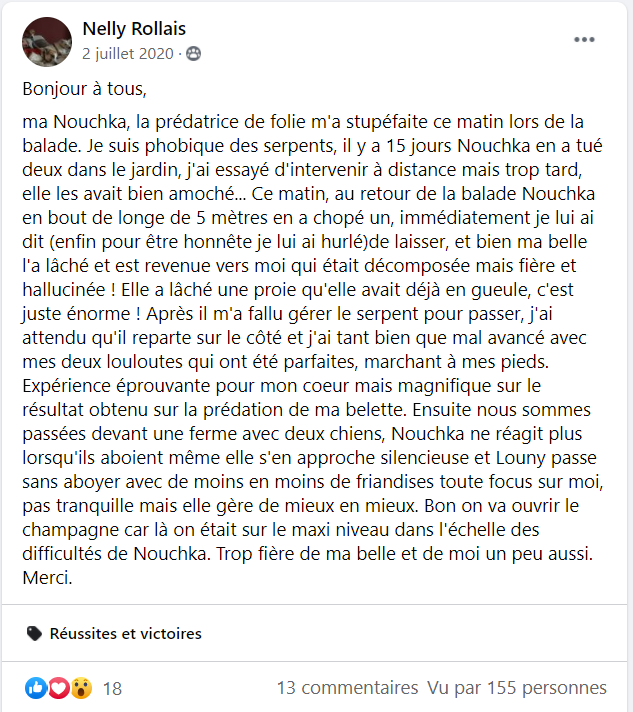The image size is (633, 712).
Task: Show who reacted via the 18 count
Action: click(x=112, y=688)
